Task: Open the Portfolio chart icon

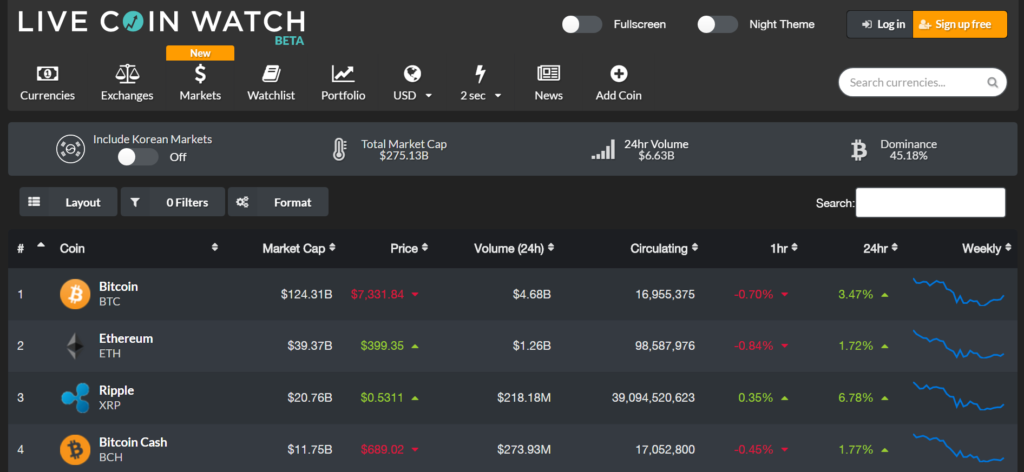Action: coord(343,74)
